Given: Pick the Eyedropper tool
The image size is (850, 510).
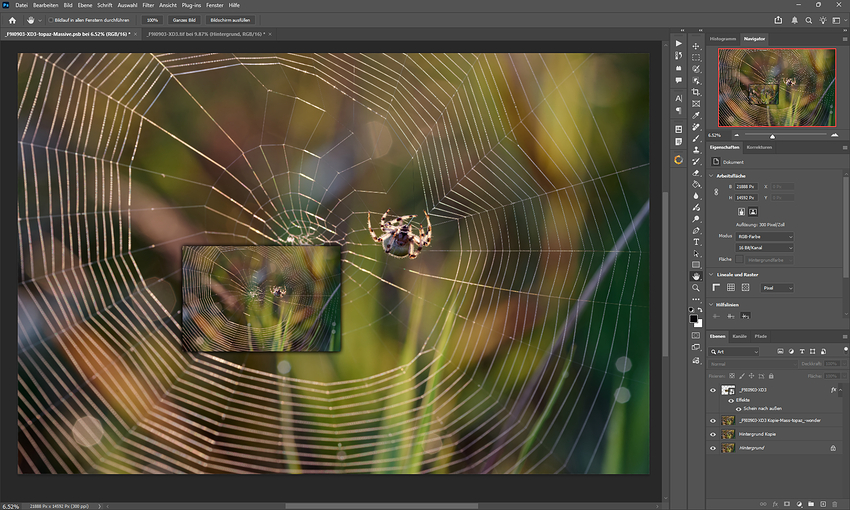Looking at the screenshot, I should (696, 115).
